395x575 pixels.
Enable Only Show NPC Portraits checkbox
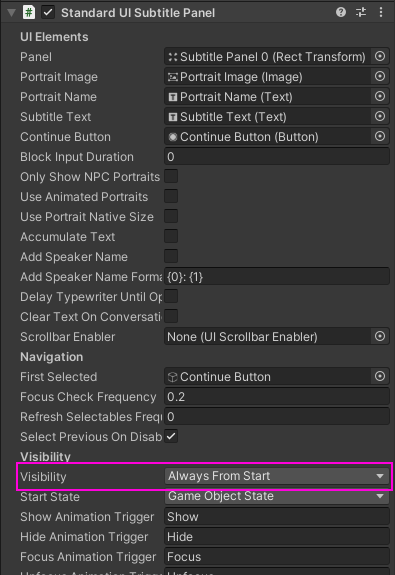171,176
